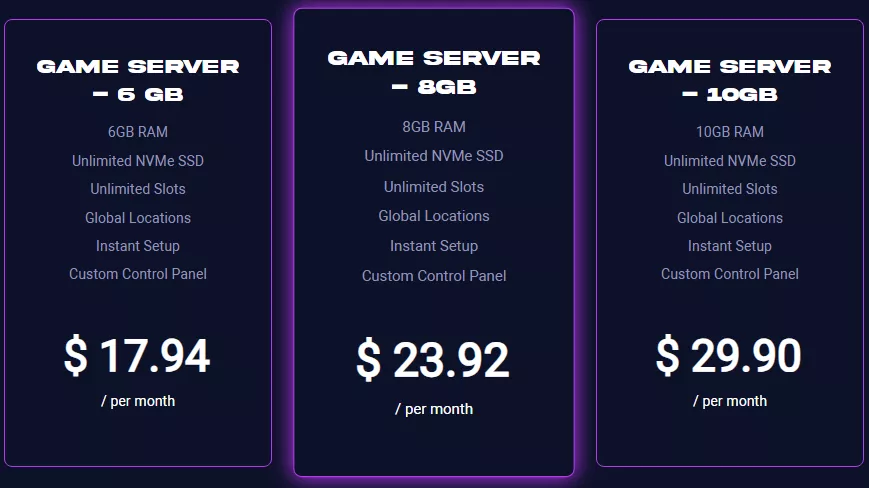Click Unlimited NVMe SSD in 6 GB plan
869x488 pixels.
pos(138,161)
